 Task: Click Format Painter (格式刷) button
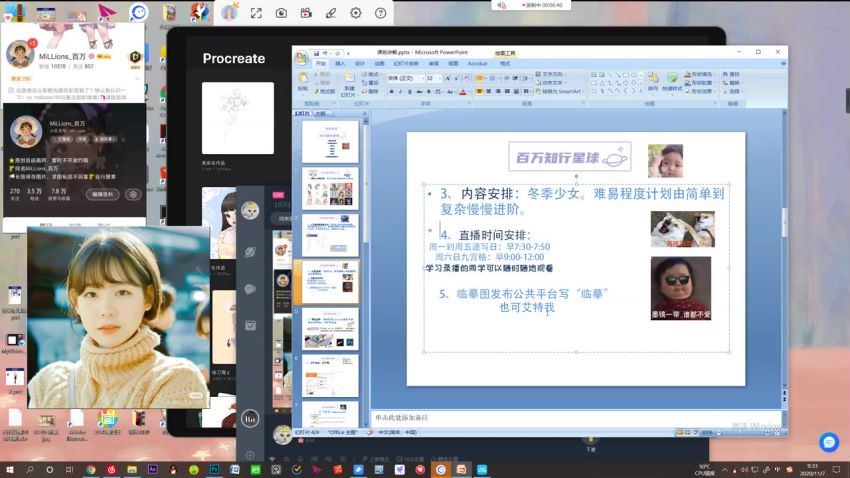[x=325, y=92]
